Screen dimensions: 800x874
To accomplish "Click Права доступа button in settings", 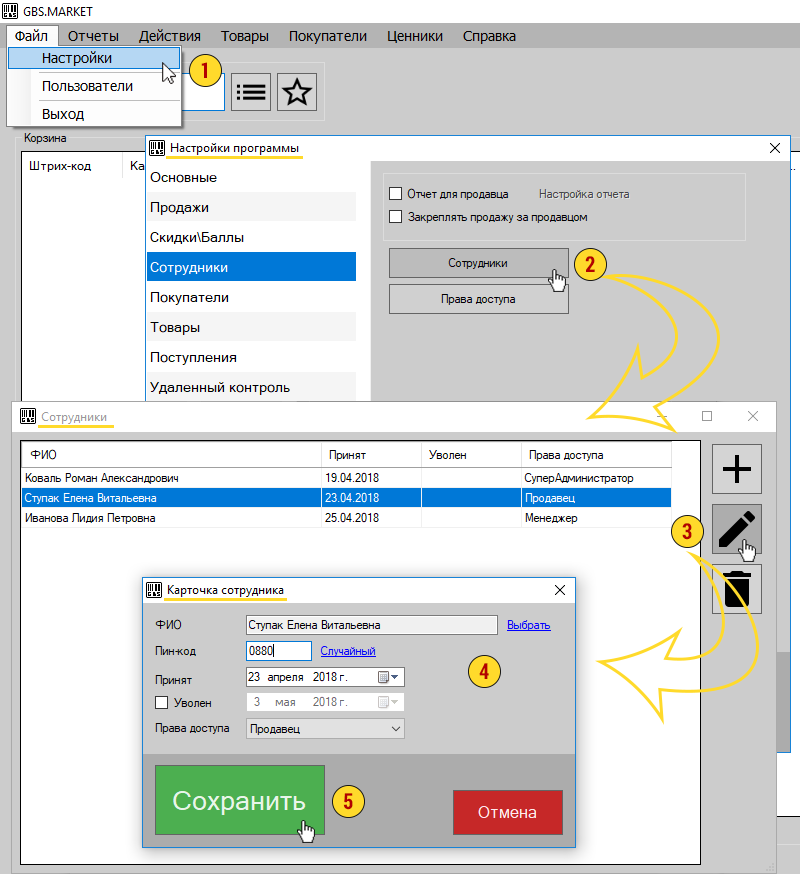I will click(x=478, y=299).
